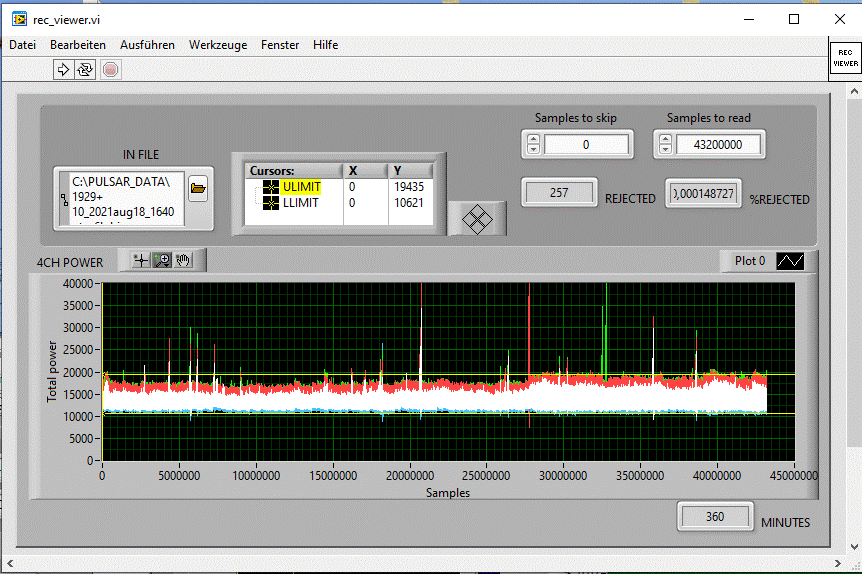Click horizontal scrollbar left arrow
Image resolution: width=862 pixels, height=574 pixels.
[x=9, y=564]
